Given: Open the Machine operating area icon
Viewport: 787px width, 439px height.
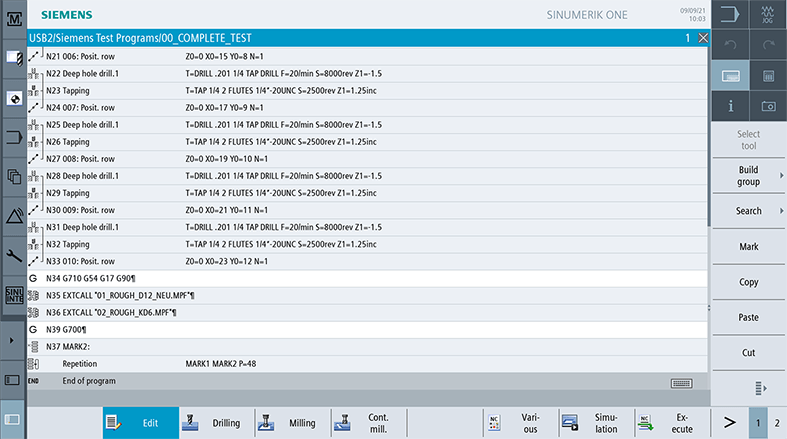Looking at the screenshot, I should coord(14,20).
